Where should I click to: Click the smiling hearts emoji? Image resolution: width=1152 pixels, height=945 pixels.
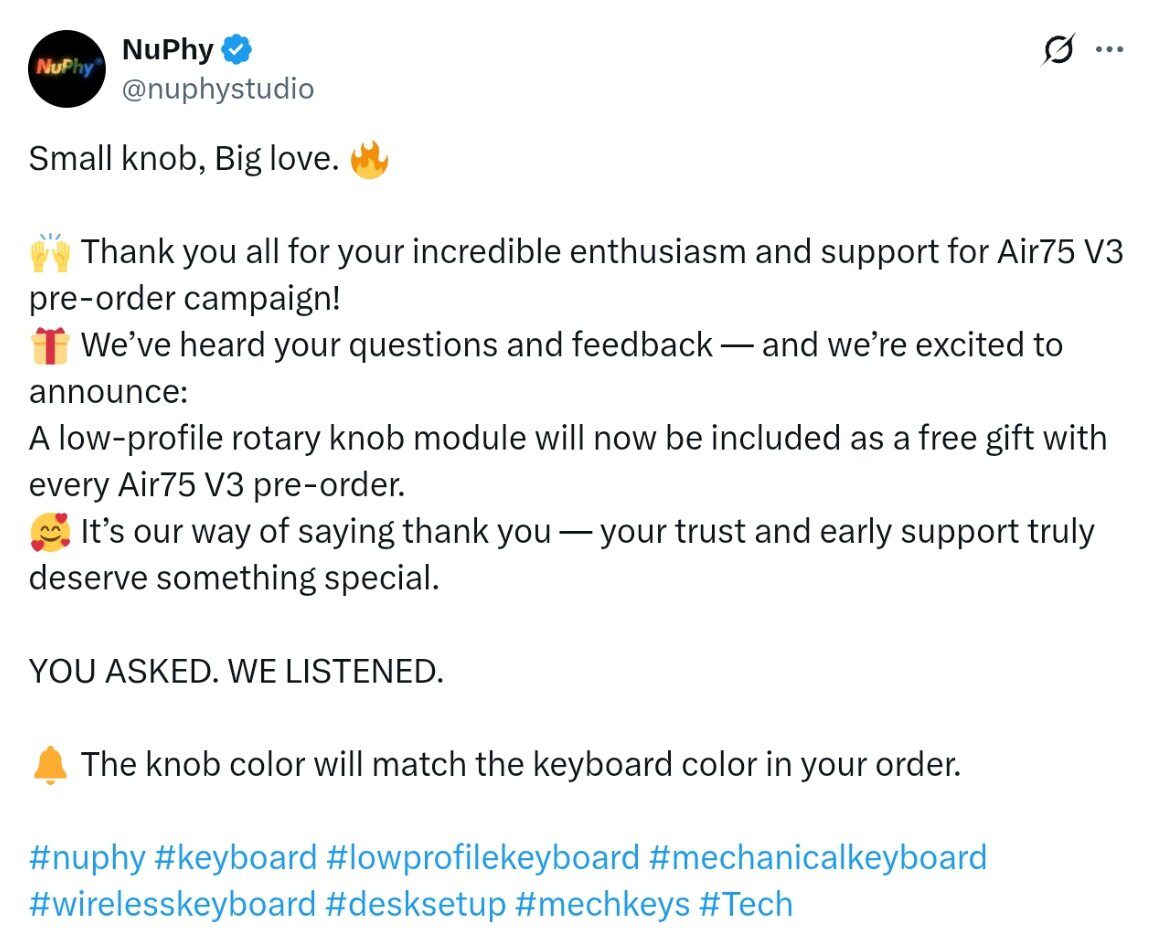50,532
